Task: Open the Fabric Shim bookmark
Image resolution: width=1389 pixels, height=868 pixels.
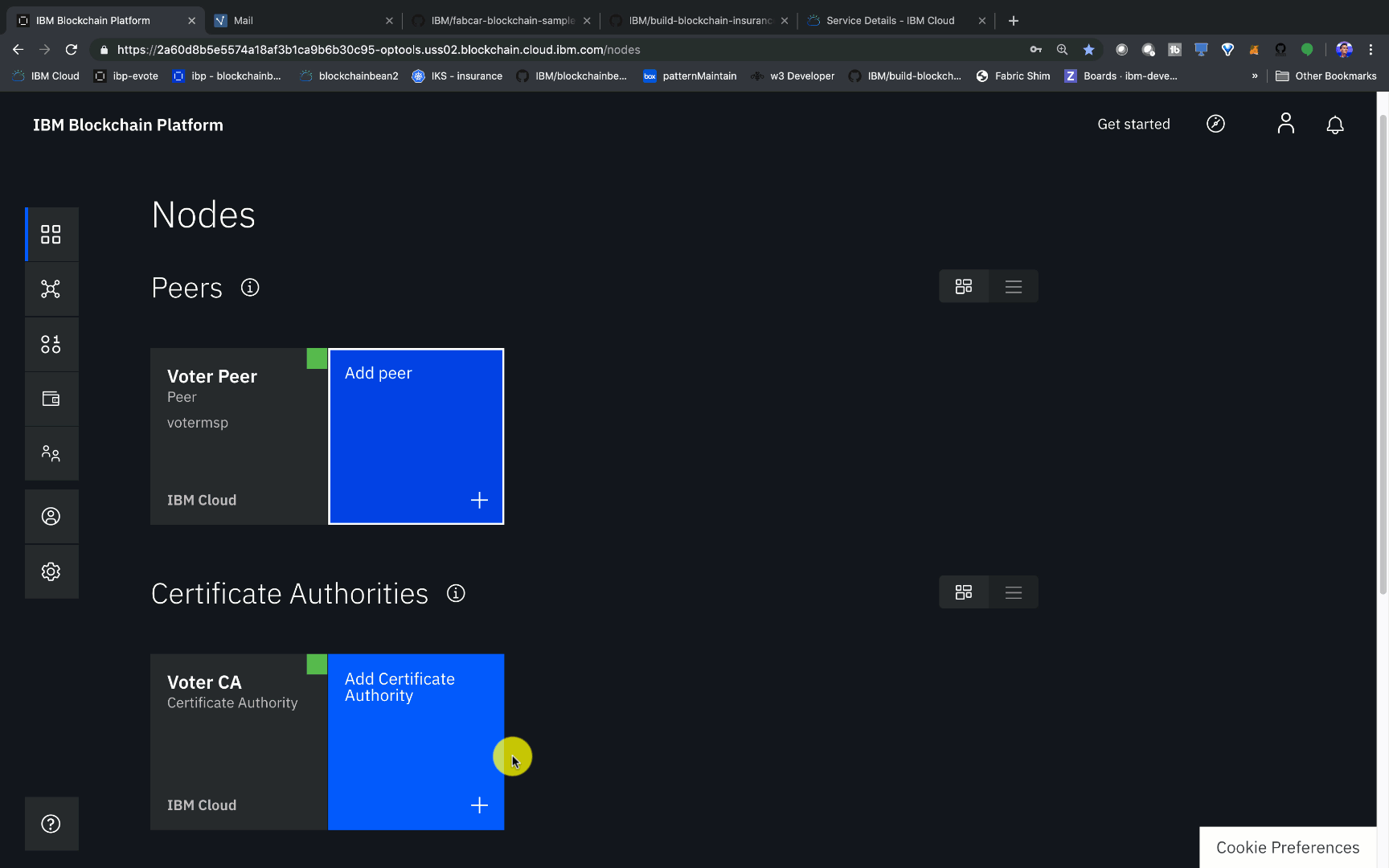Action: click(x=1014, y=76)
